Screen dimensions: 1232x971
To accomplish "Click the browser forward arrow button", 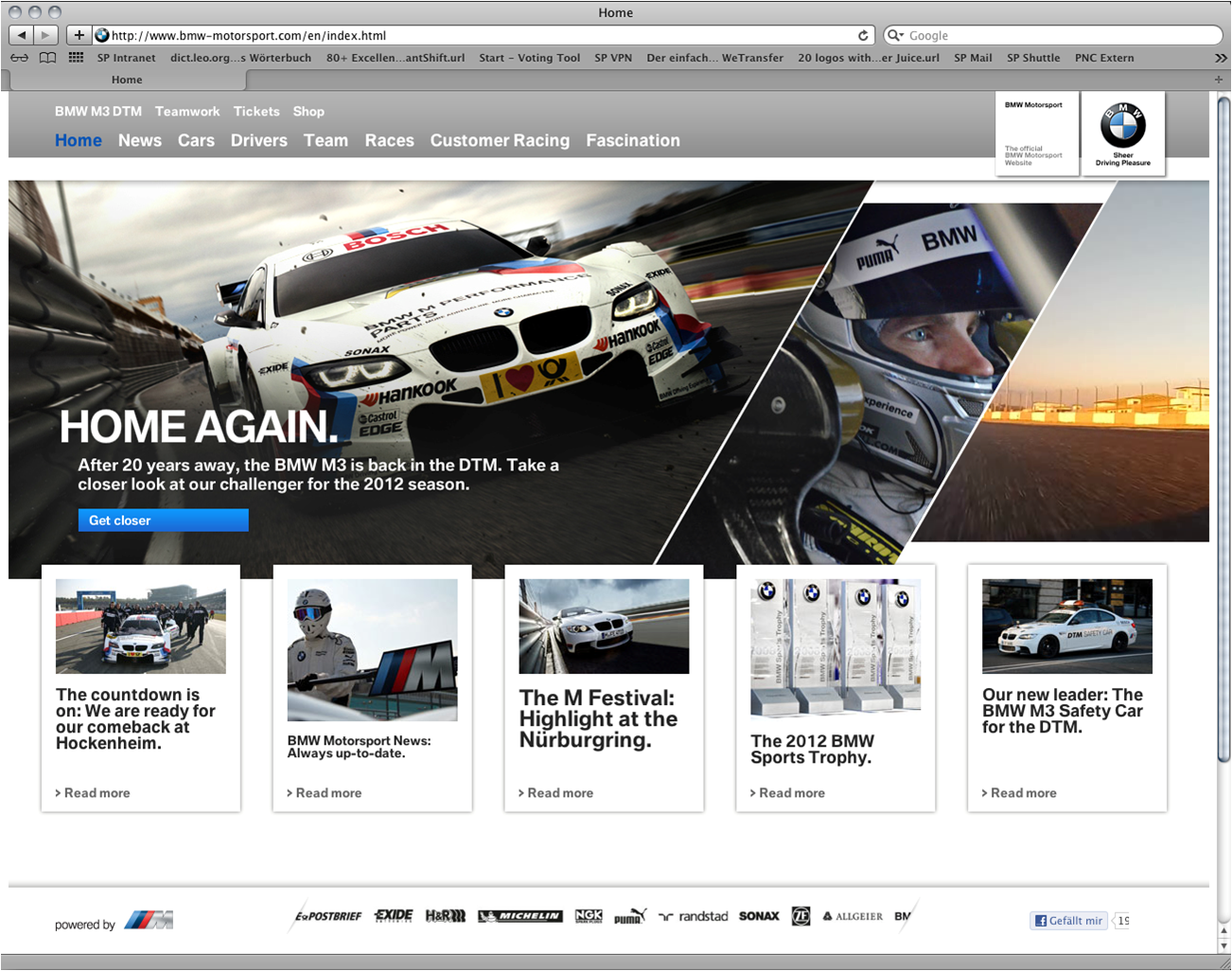I will tap(45, 35).
